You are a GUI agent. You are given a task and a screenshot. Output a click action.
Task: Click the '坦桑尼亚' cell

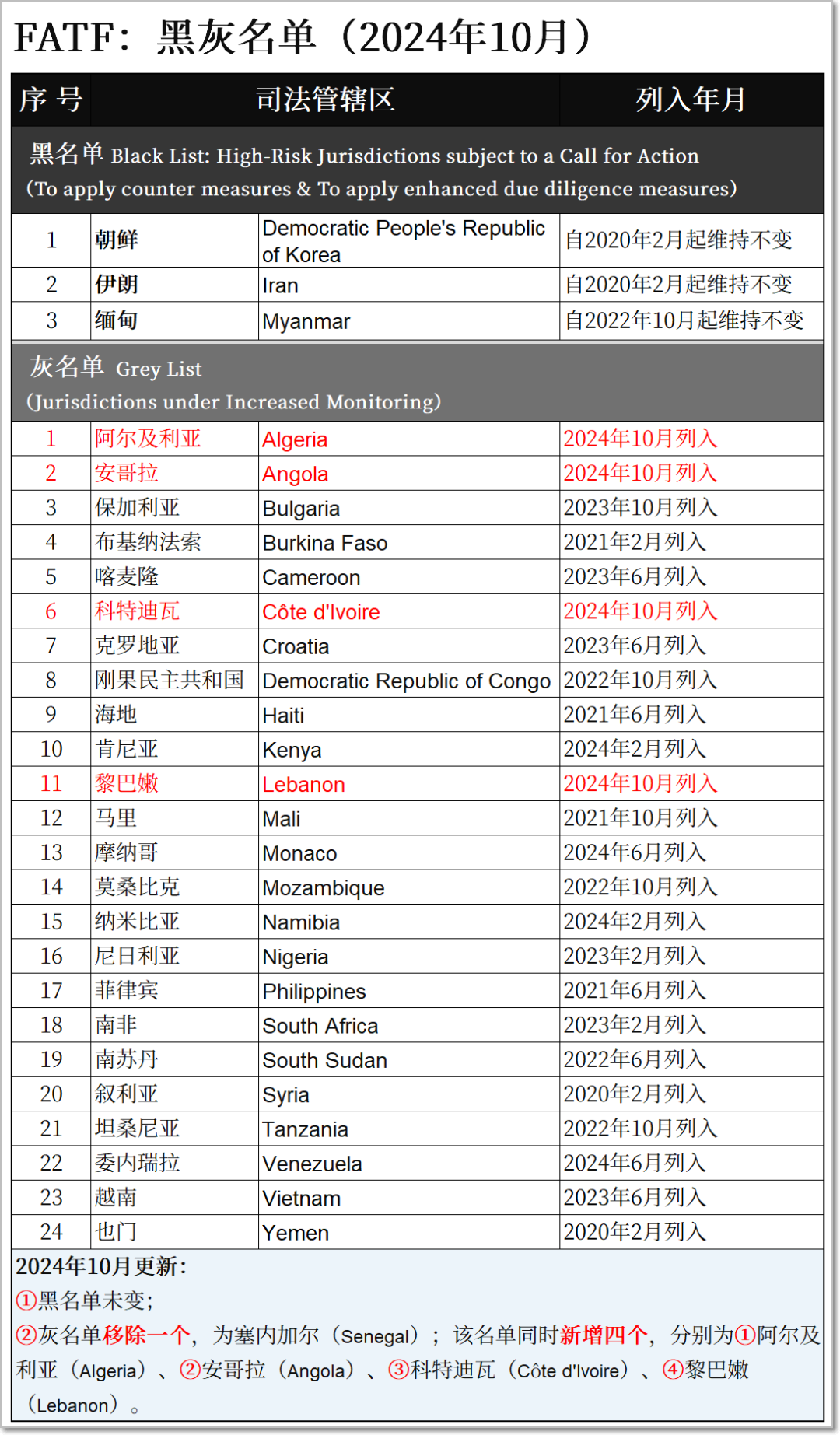pos(174,1129)
